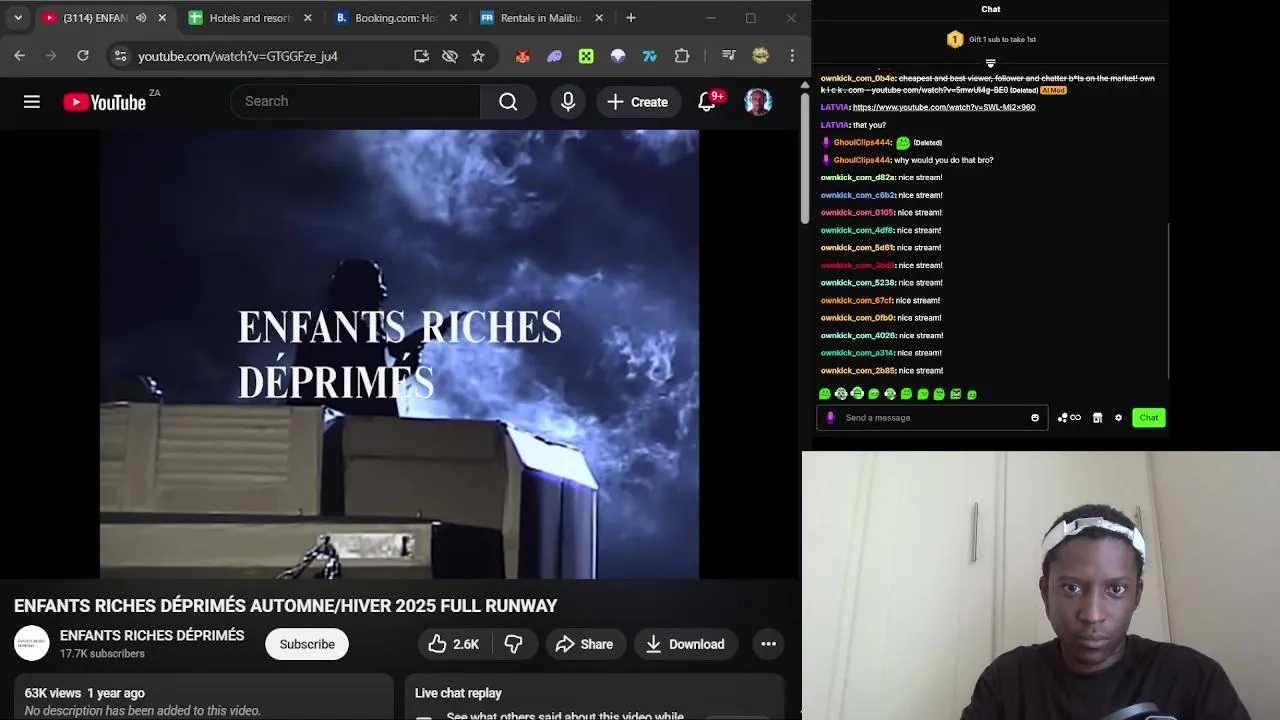Click Gift 1 sub to take 1st
Image resolution: width=1280 pixels, height=720 pixels.
coord(1002,40)
